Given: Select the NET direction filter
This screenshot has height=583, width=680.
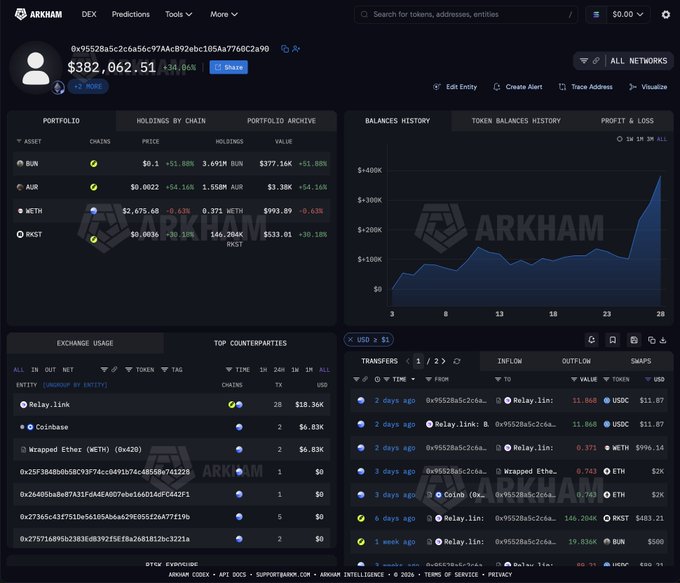Looking at the screenshot, I should point(68,370).
